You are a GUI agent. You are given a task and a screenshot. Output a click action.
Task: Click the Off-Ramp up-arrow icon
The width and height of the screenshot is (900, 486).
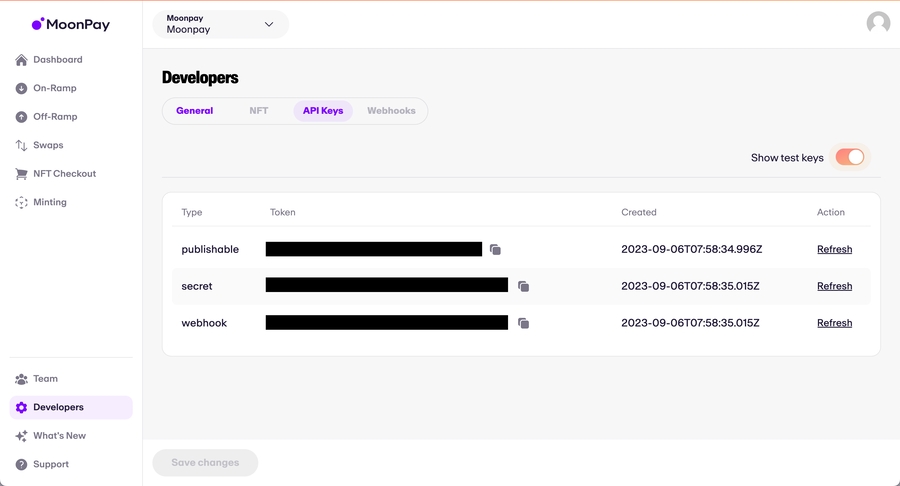[x=21, y=117]
